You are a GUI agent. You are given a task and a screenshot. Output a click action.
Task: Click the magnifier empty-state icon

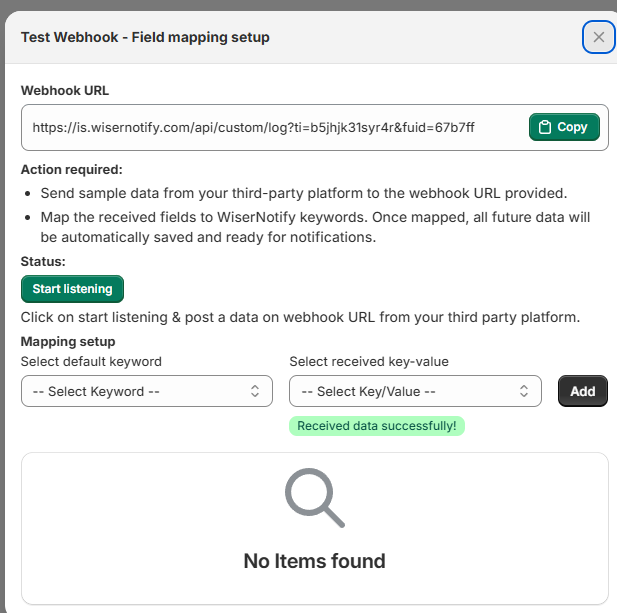tap(315, 498)
